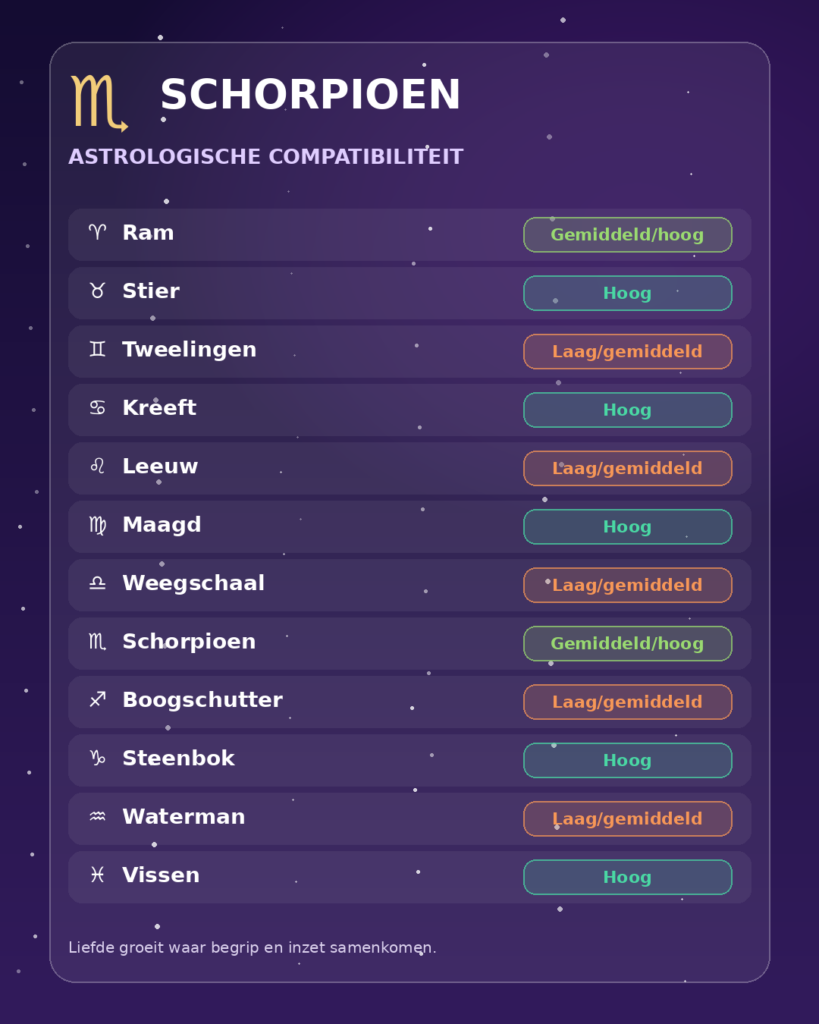
Task: Click the Kreeft zodiac glyph icon
Action: pos(97,408)
